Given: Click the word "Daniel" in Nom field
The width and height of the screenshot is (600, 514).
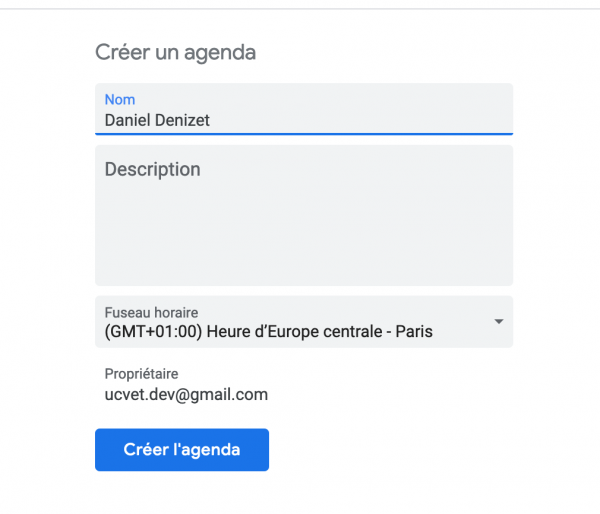Looking at the screenshot, I should pyautogui.click(x=128, y=121).
